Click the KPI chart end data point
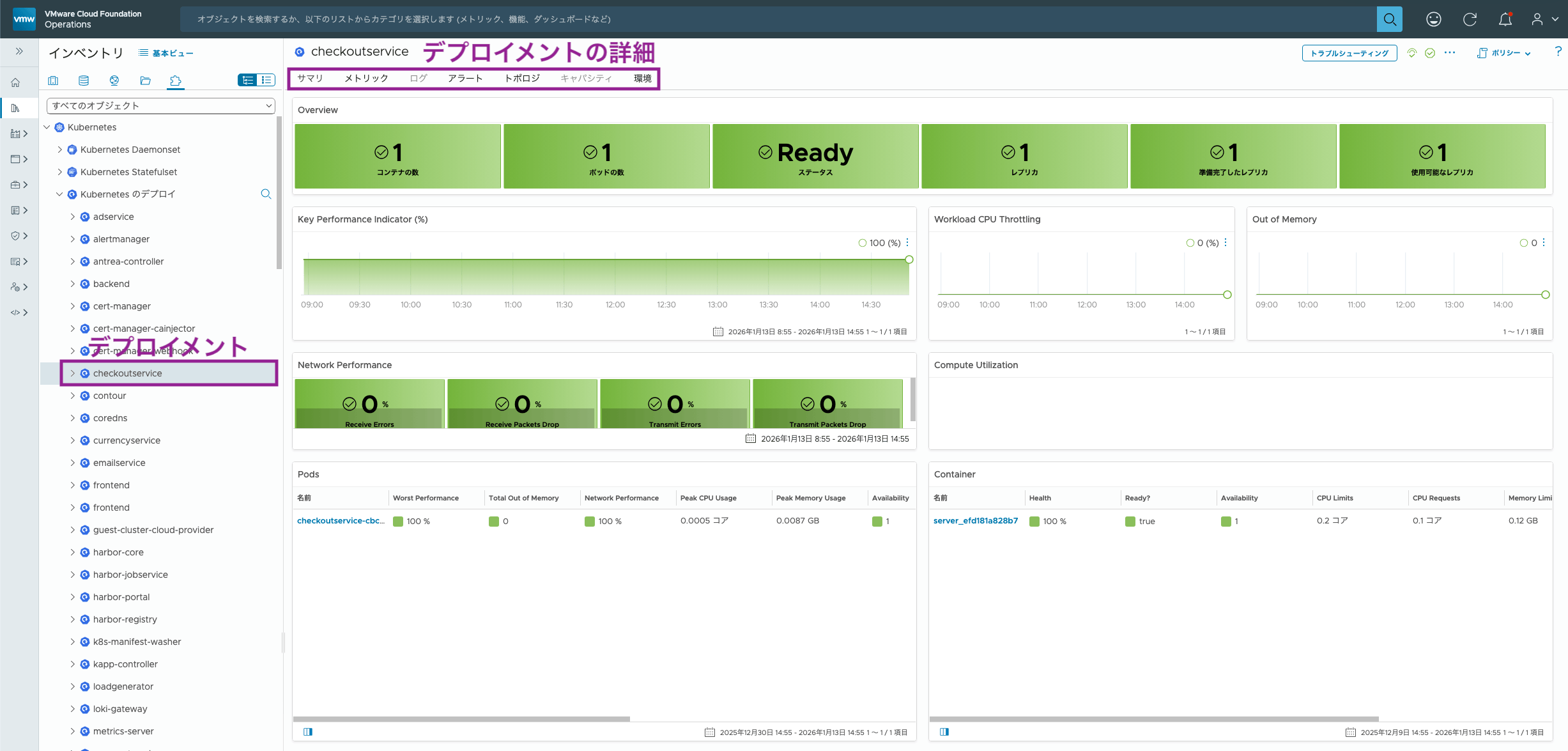 909,259
